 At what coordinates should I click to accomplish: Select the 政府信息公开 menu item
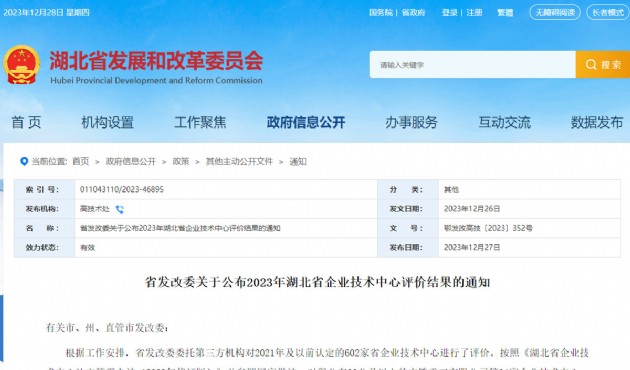pos(306,122)
